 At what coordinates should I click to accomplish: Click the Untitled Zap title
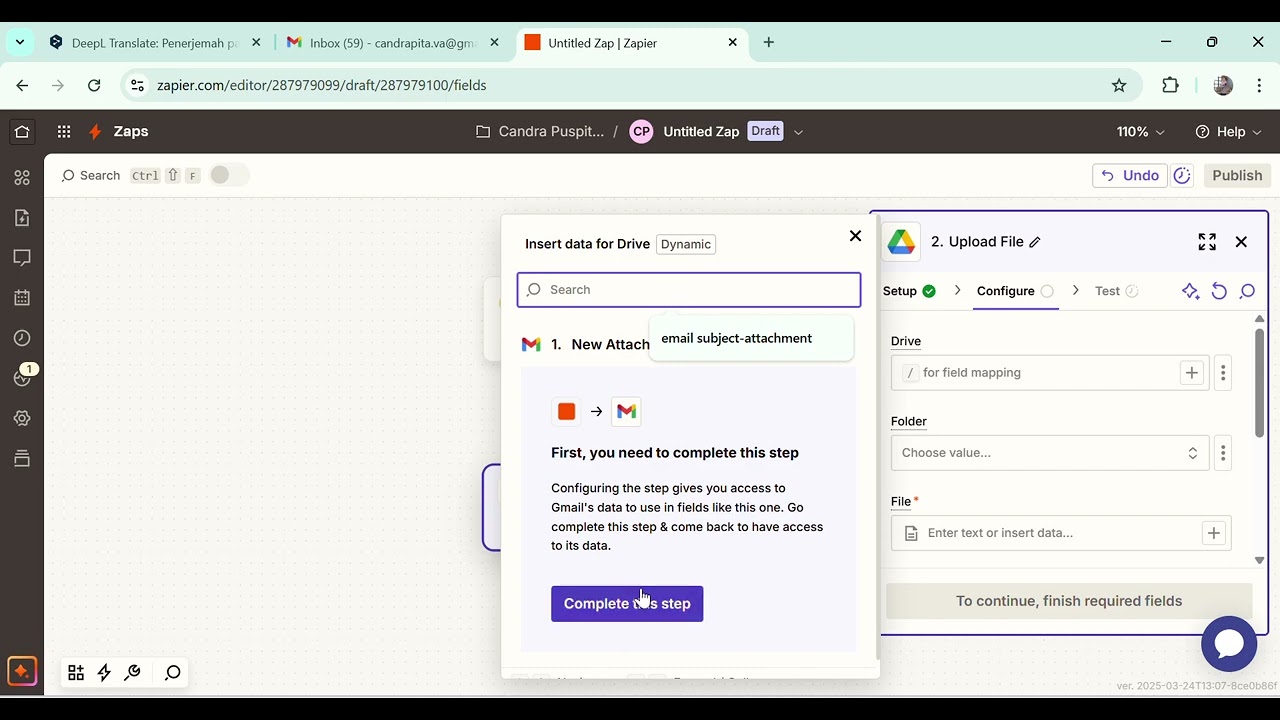coord(701,131)
